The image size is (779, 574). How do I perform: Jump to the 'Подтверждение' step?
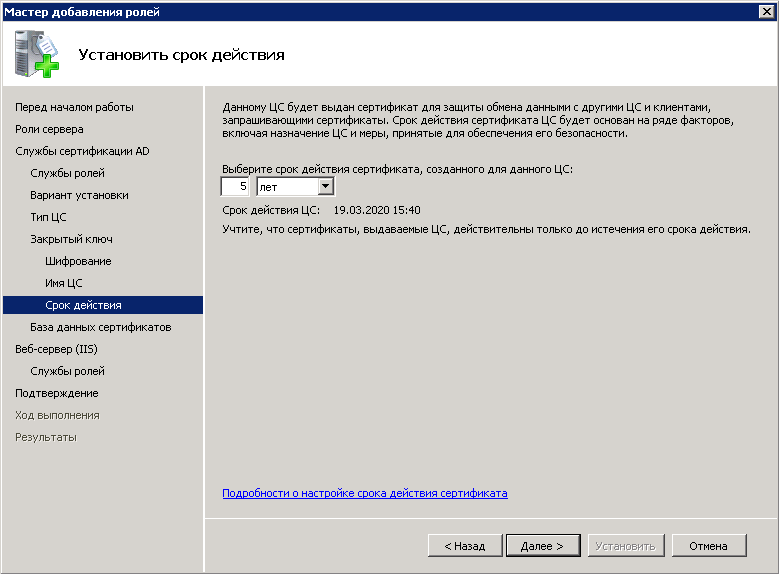(56, 393)
